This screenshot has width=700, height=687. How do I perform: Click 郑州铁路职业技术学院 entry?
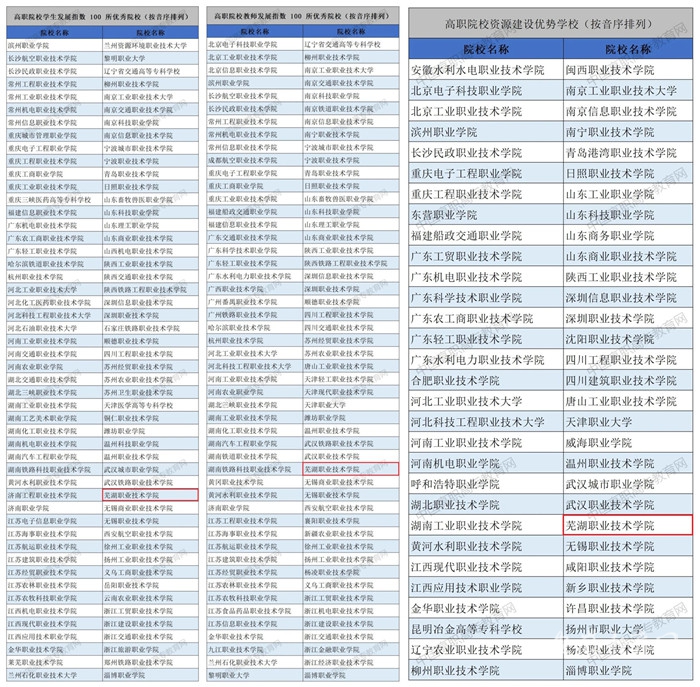150,662
